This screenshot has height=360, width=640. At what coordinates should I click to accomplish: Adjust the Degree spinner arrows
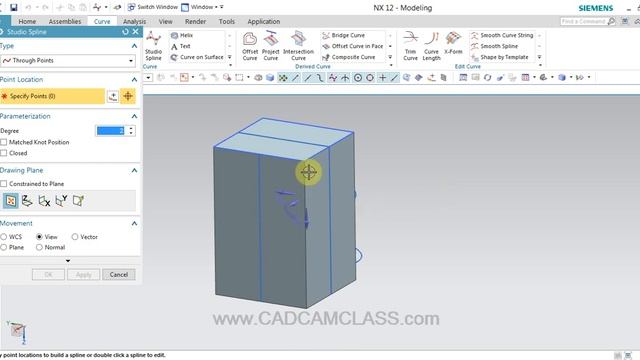(x=131, y=131)
